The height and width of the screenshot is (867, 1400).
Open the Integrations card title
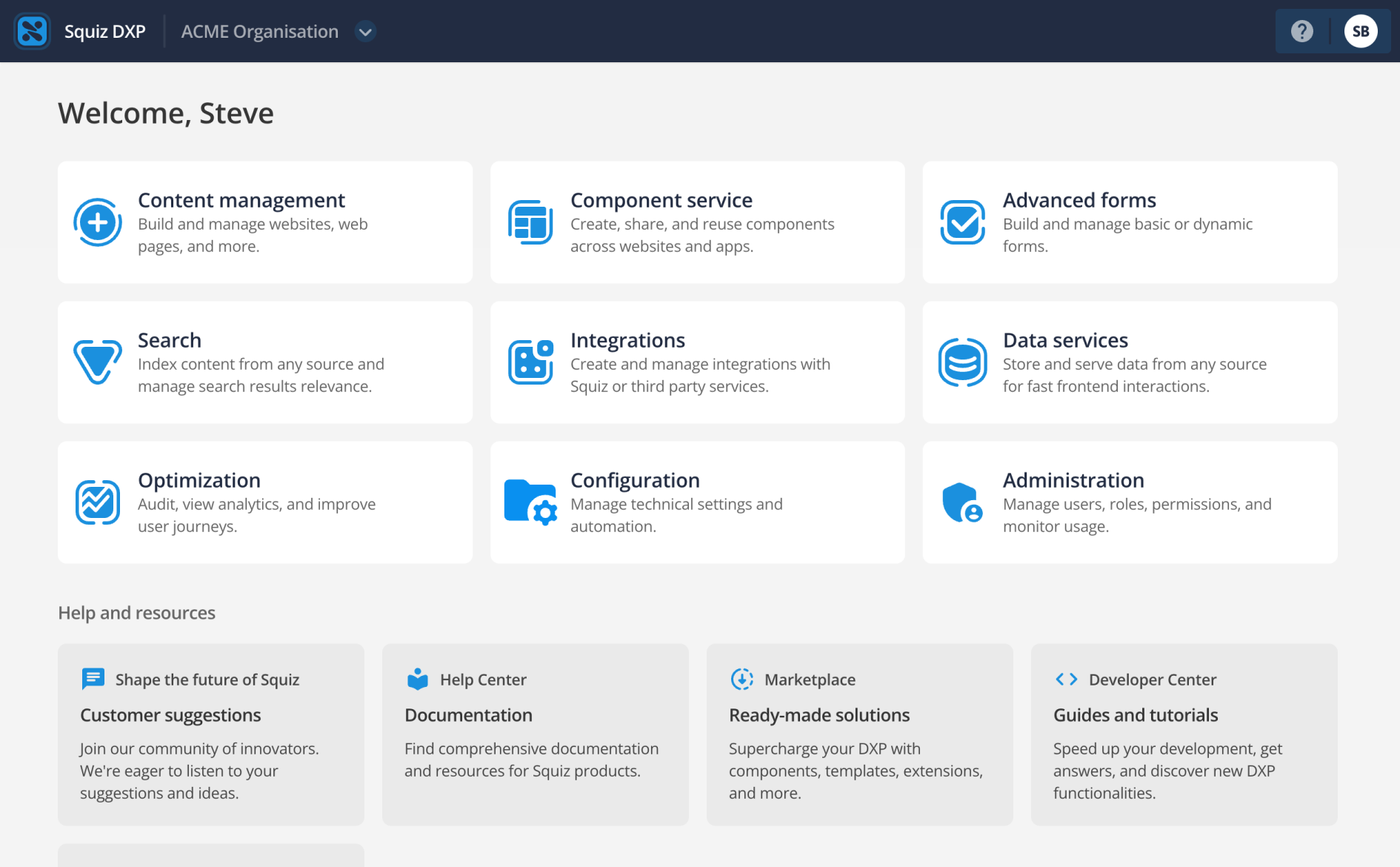click(627, 340)
